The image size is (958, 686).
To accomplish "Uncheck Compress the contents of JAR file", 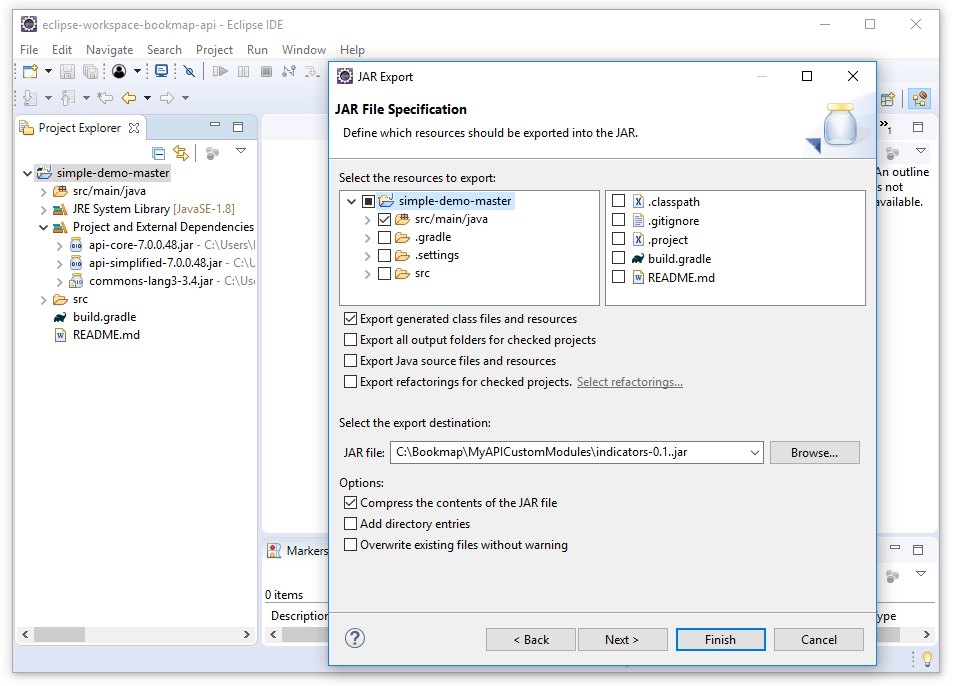I will pos(350,503).
